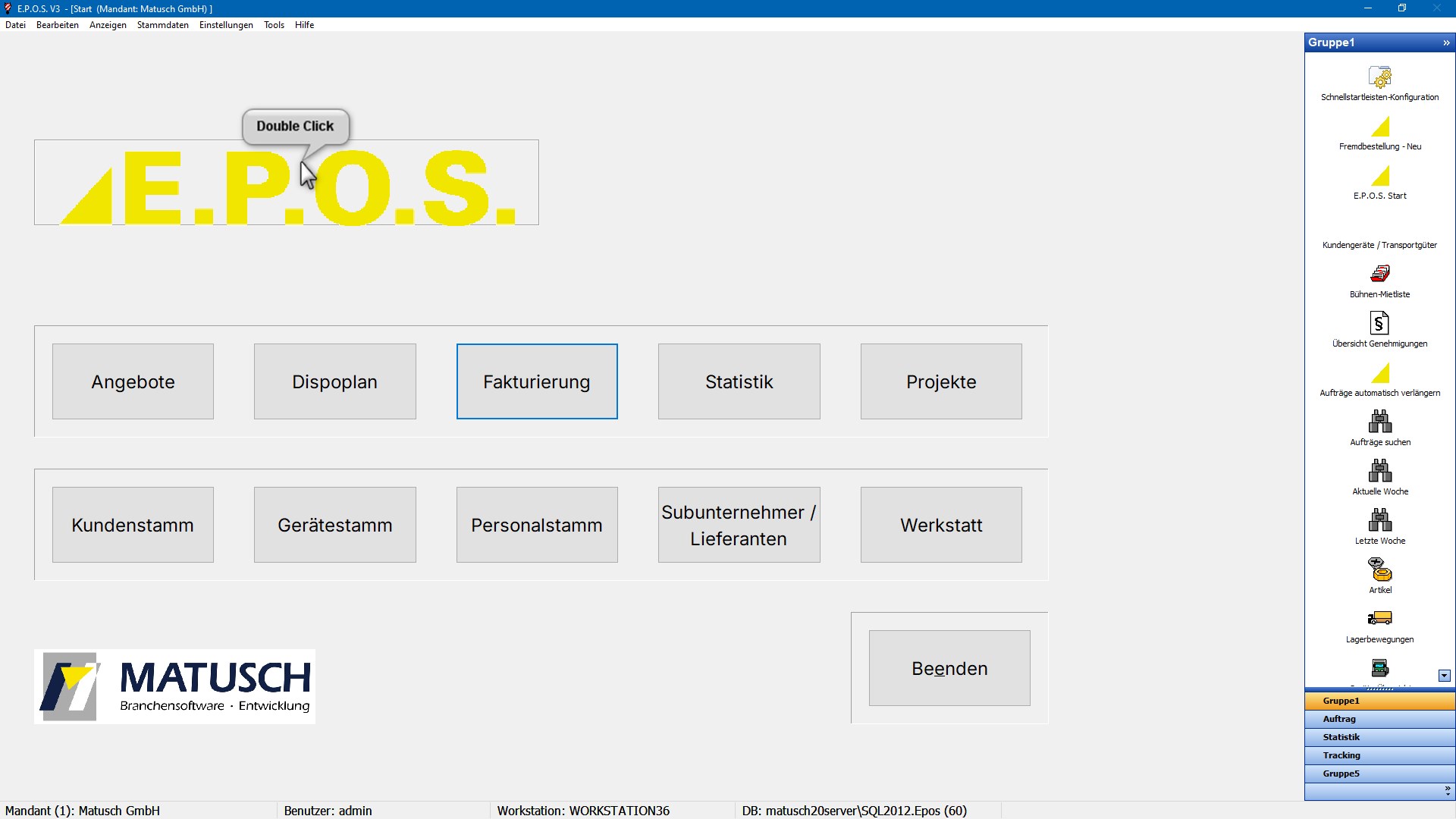Open Aktuelle Woche binoculars icon
Image resolution: width=1456 pixels, height=819 pixels.
point(1379,471)
